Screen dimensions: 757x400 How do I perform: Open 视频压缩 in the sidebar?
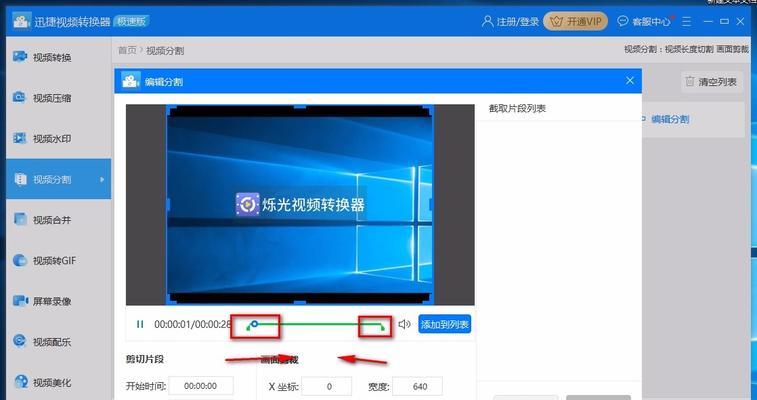[58, 98]
